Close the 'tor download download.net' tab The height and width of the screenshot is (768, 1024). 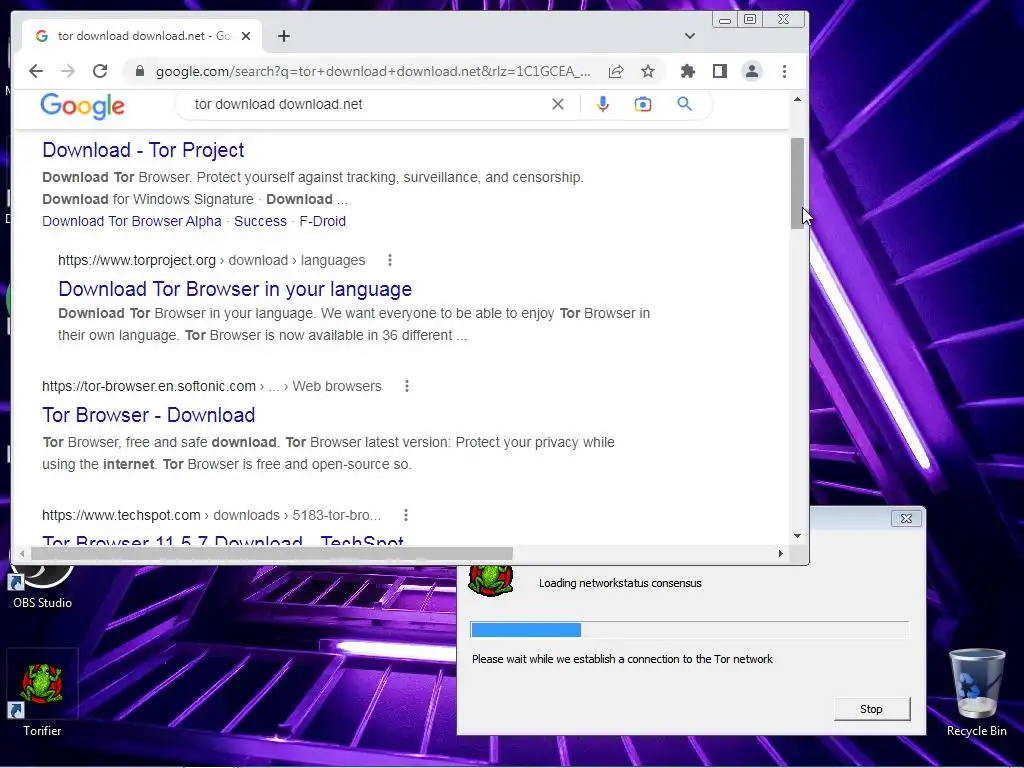(246, 36)
